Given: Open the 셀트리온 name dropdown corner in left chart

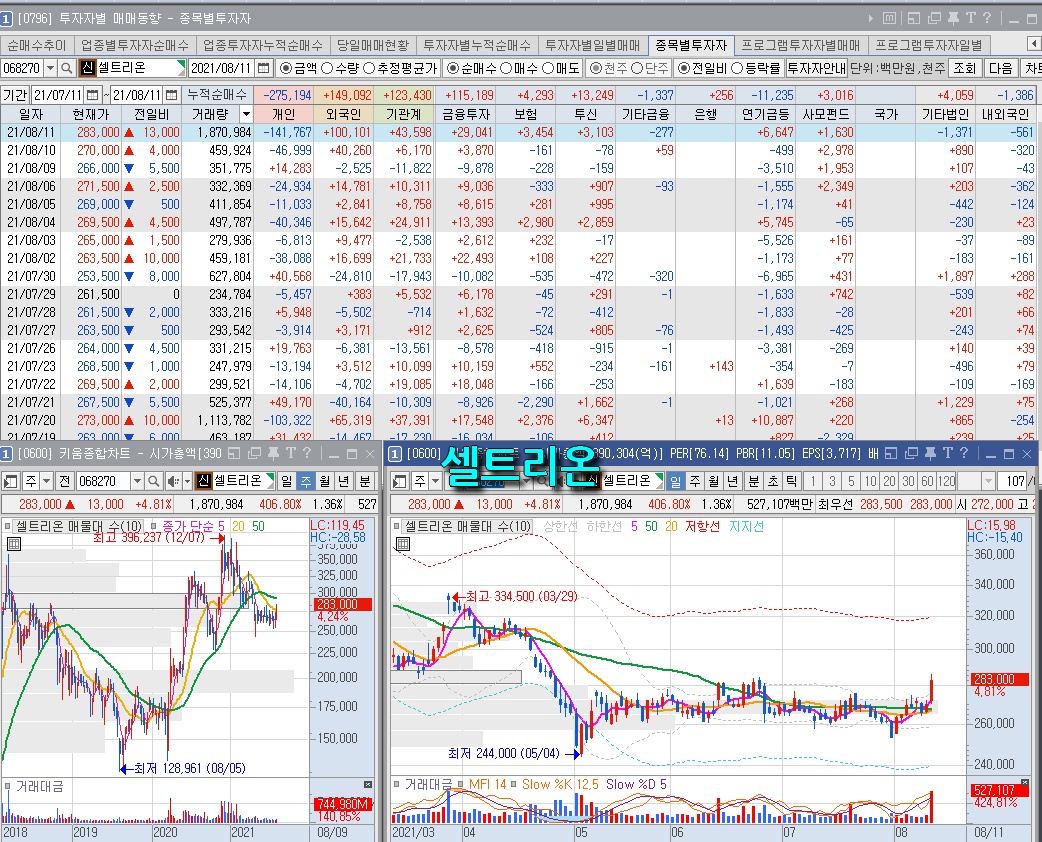Looking at the screenshot, I should (x=270, y=476).
